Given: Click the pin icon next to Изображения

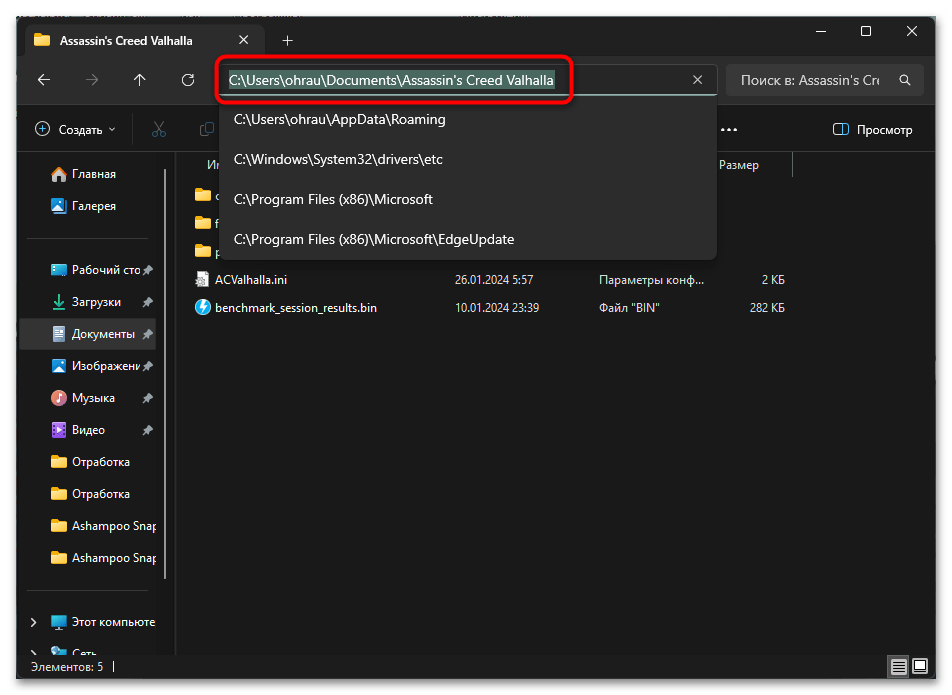Looking at the screenshot, I should 148,367.
